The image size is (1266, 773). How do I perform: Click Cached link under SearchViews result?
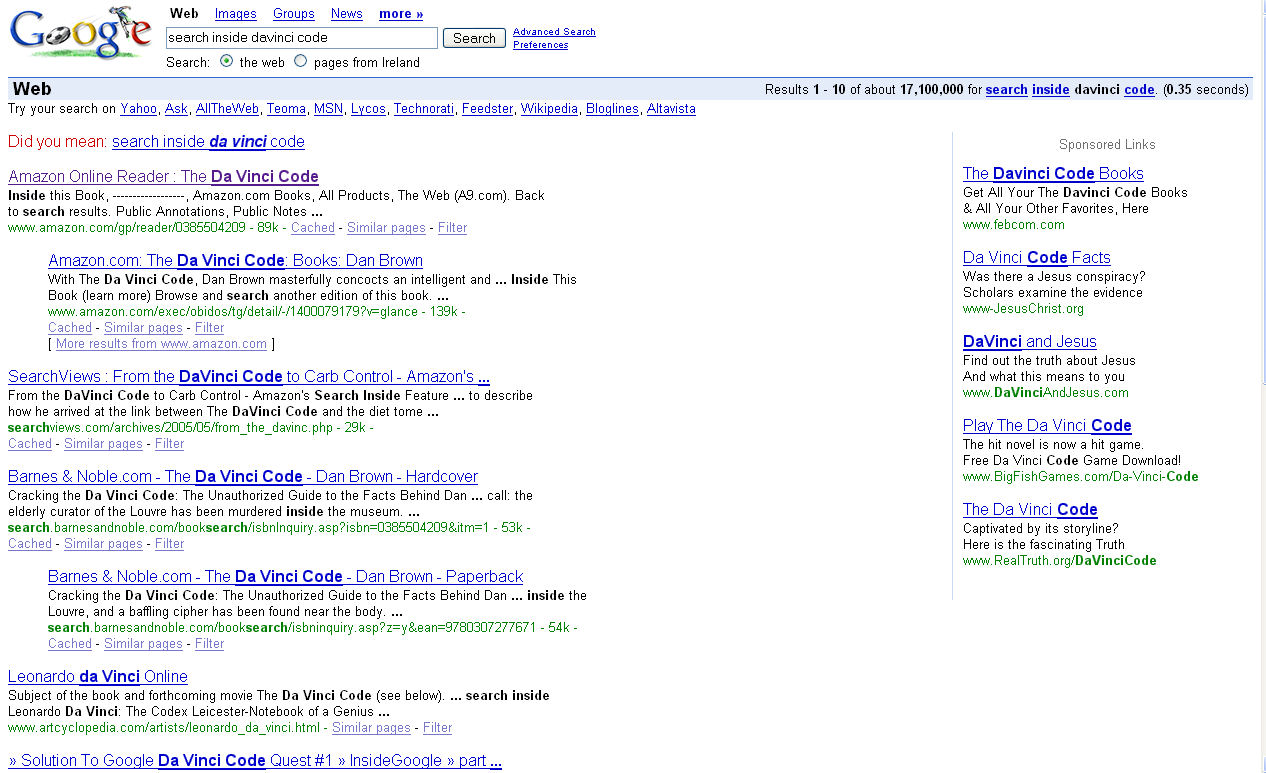[30, 444]
